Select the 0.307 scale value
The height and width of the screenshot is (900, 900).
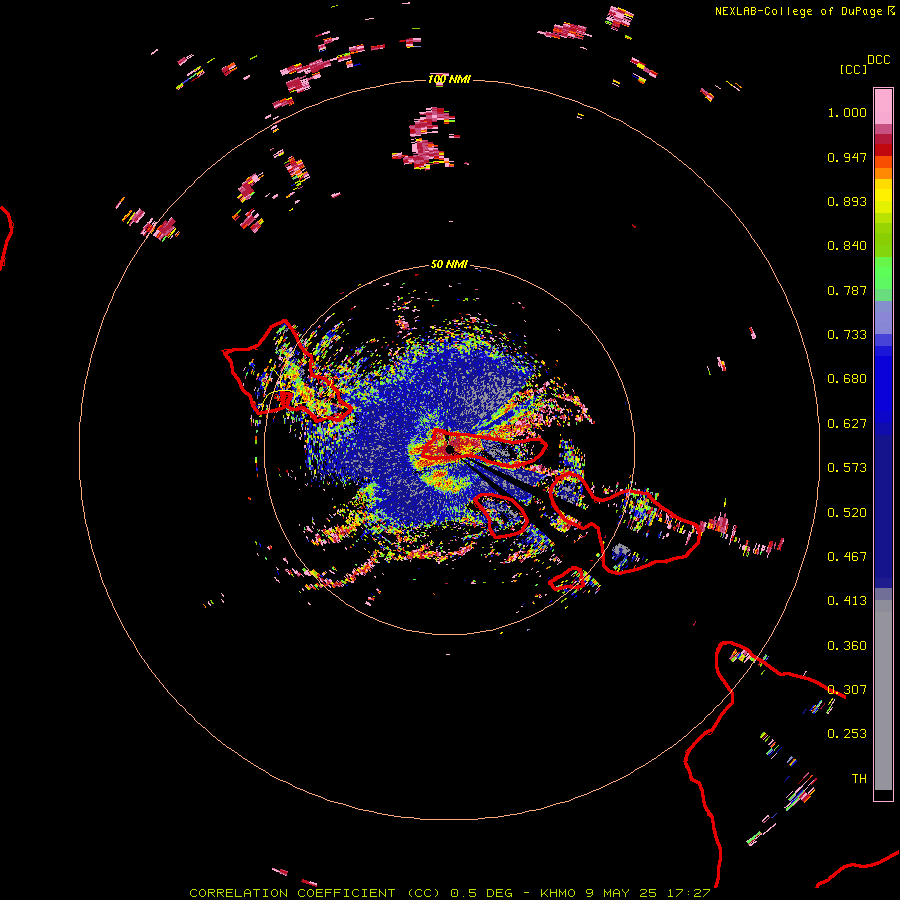(x=847, y=690)
